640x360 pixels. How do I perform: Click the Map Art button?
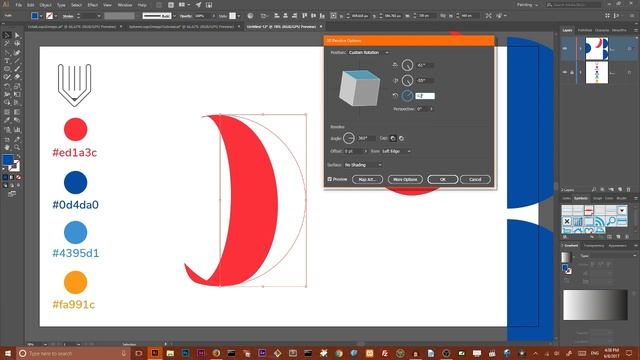367,180
